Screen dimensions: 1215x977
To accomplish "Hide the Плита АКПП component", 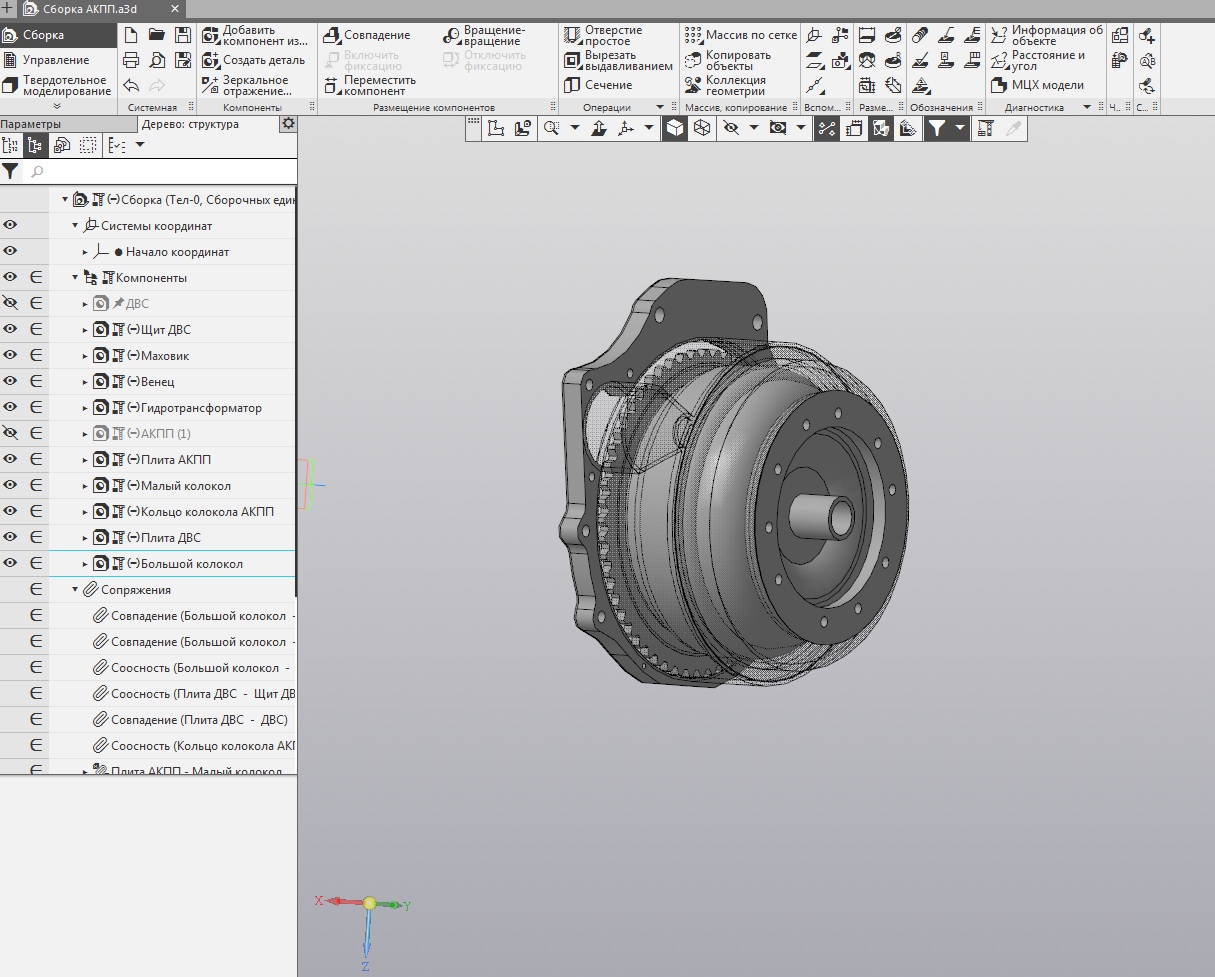I will coord(11,459).
